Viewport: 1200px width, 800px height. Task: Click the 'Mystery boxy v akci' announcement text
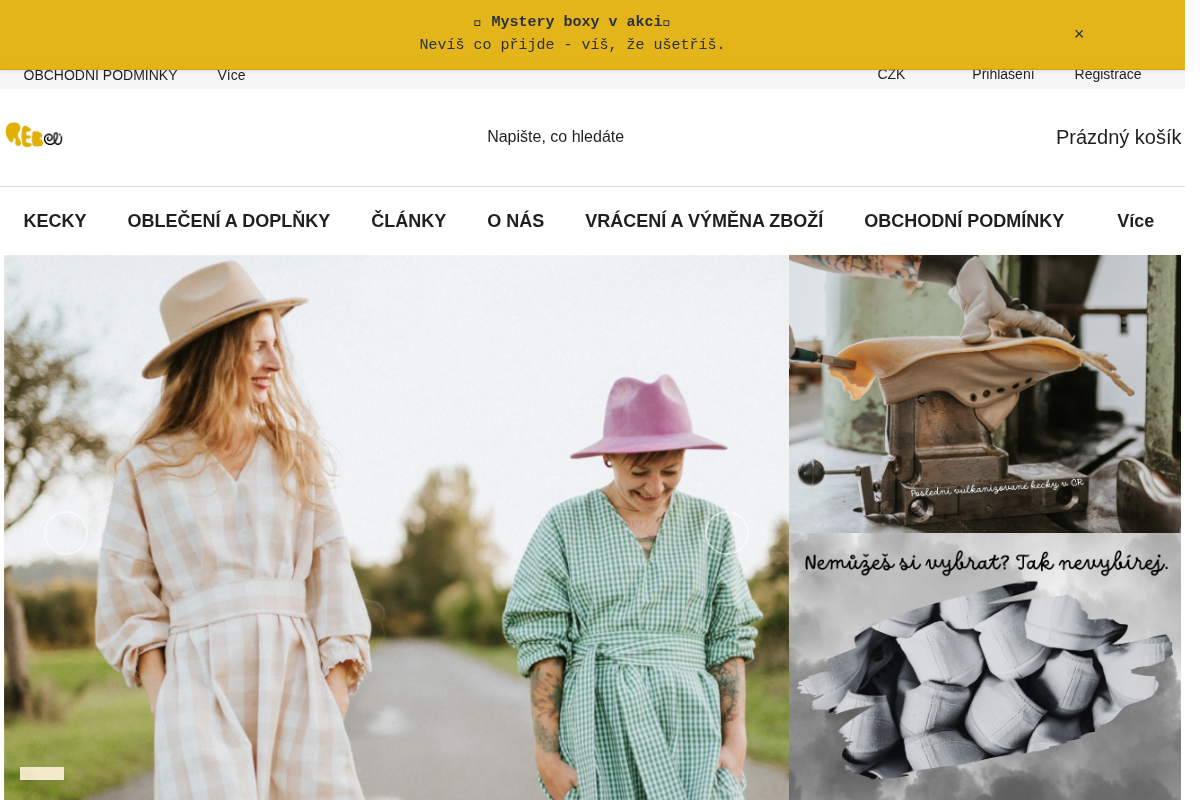pos(572,22)
